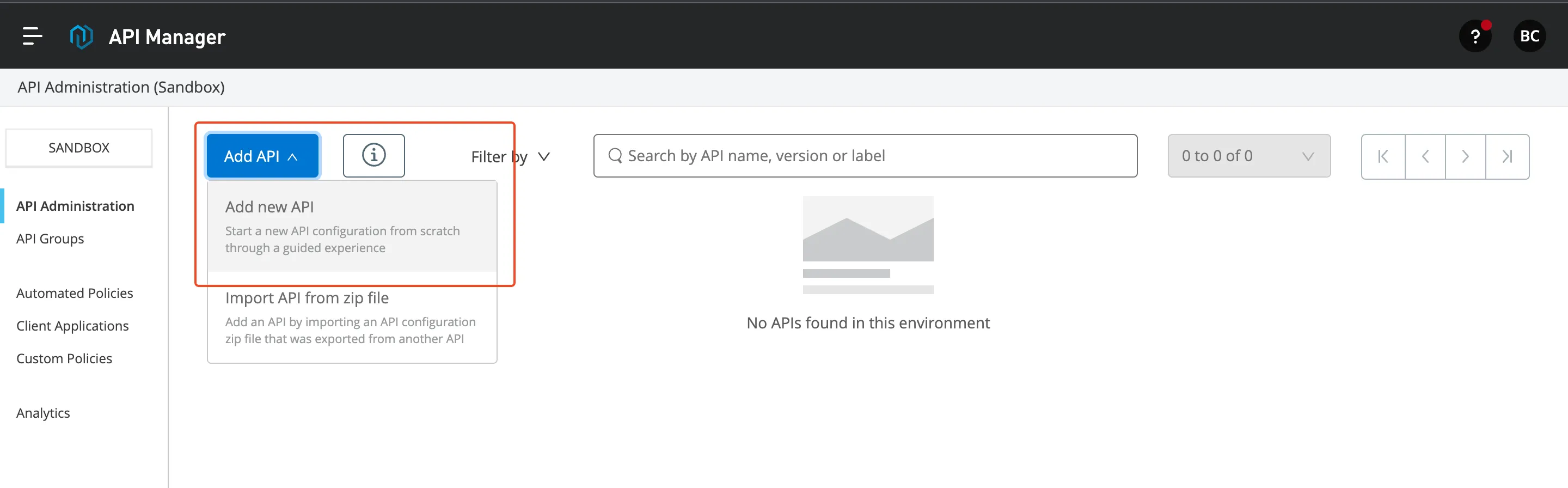Viewport: 1568px width, 488px height.
Task: Go to Client Applications section
Action: (72, 326)
